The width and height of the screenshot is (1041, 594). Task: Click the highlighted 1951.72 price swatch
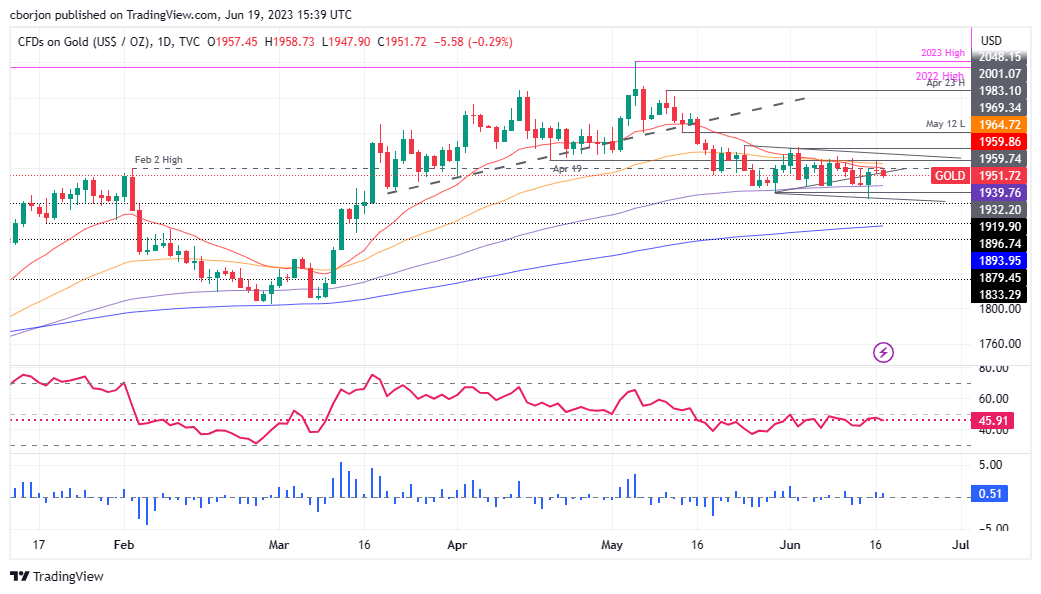[997, 175]
